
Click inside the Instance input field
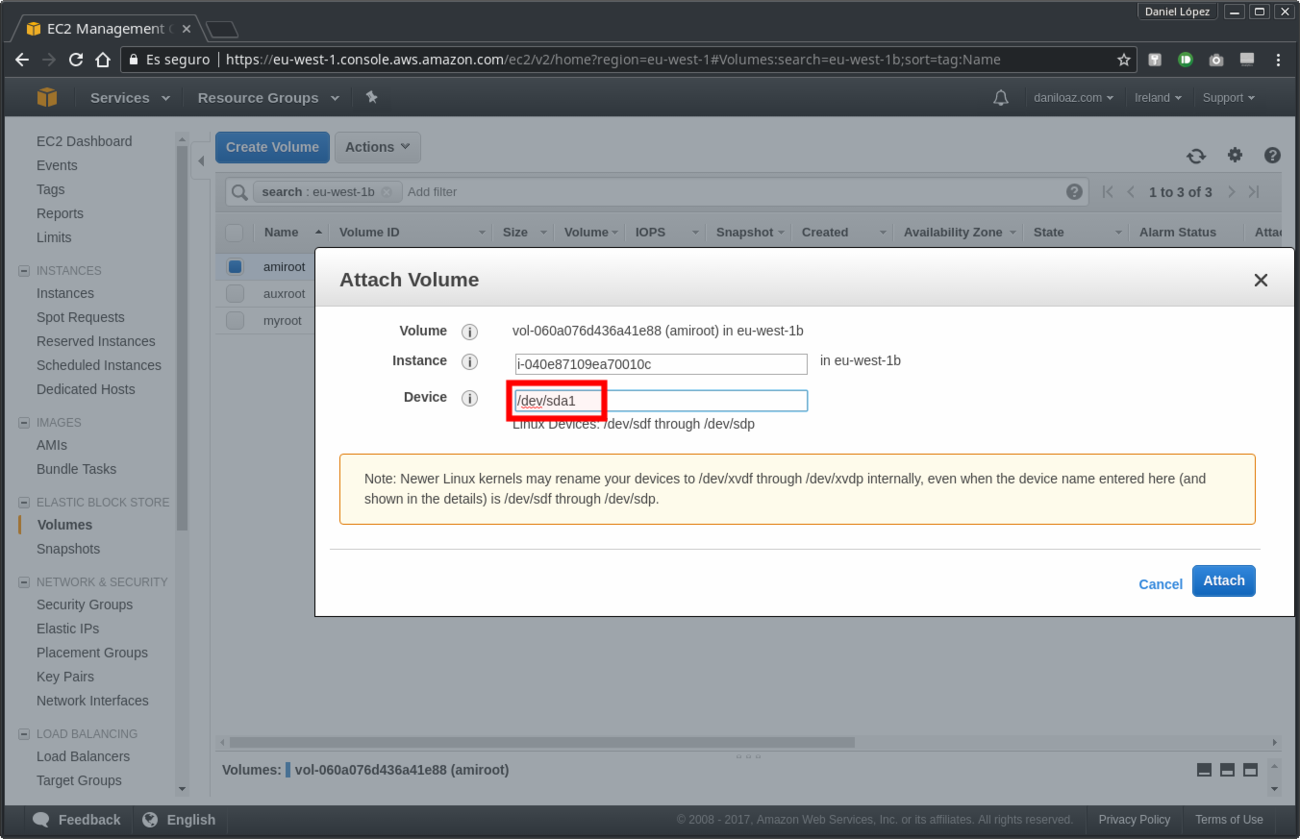[660, 364]
